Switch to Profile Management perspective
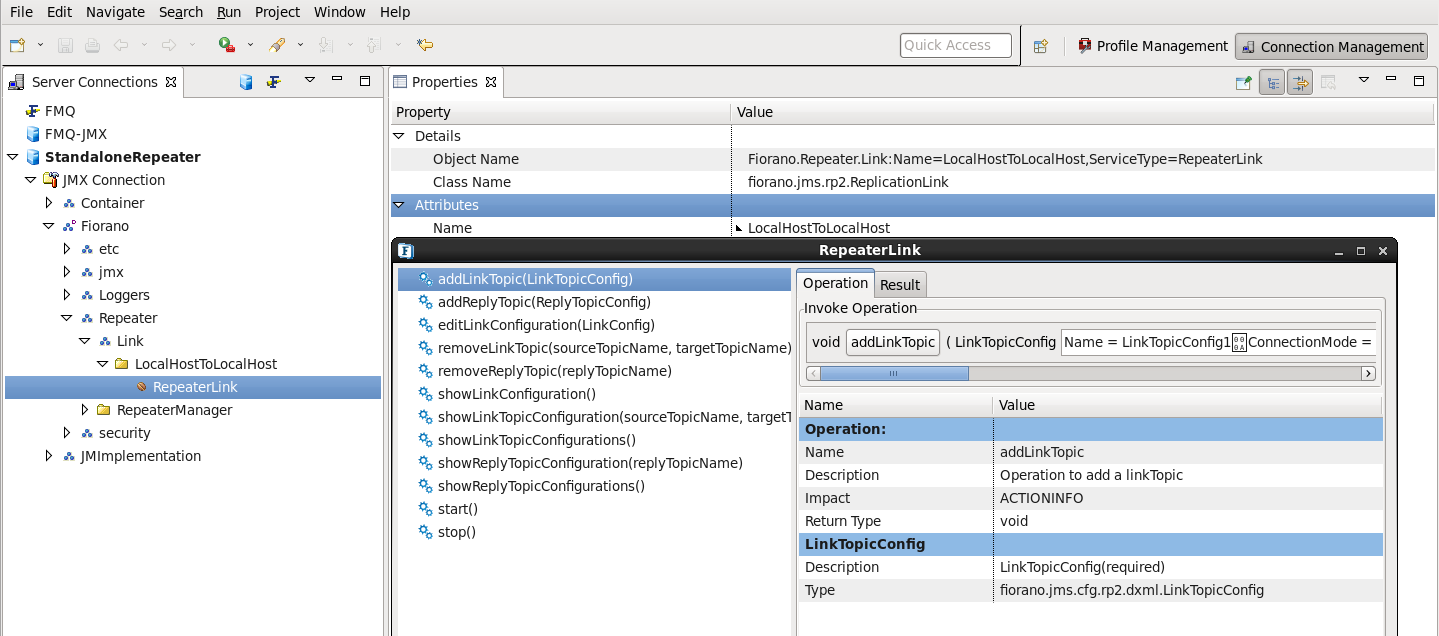1439x636 pixels. [x=1152, y=46]
